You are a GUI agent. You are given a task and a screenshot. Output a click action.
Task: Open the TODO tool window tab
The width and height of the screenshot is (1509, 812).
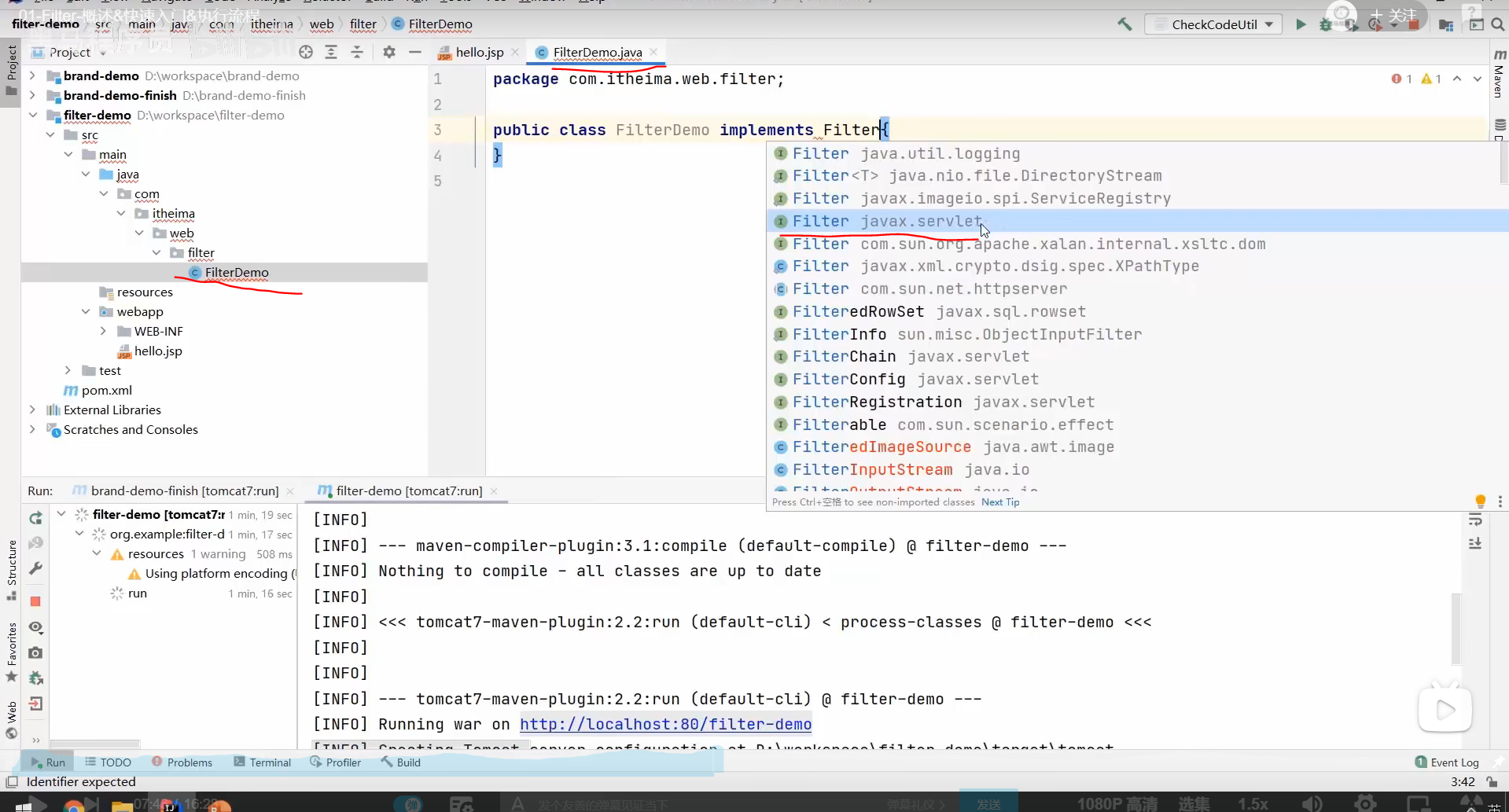[x=108, y=762]
